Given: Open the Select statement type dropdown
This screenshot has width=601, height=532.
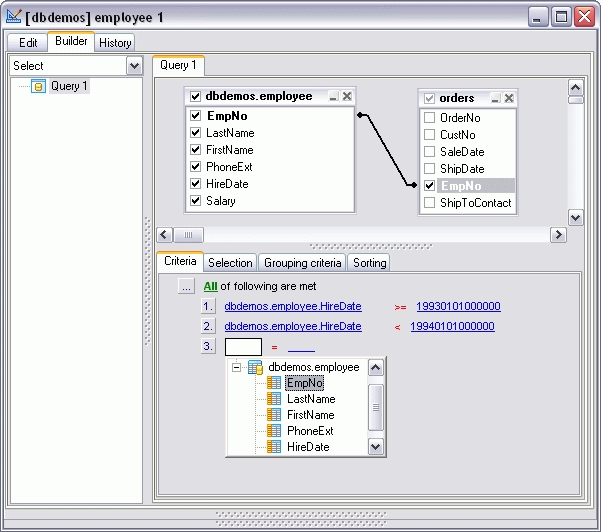Looking at the screenshot, I should pos(135,66).
